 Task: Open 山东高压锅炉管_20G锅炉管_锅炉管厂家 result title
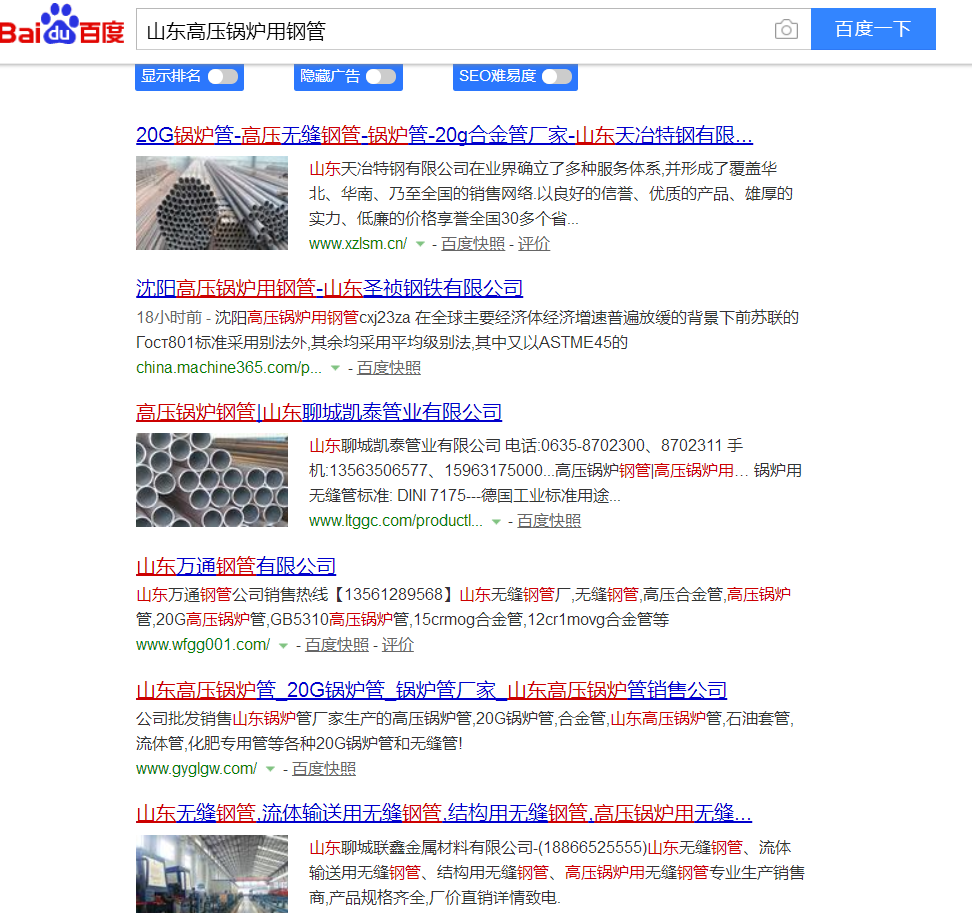pos(431,690)
